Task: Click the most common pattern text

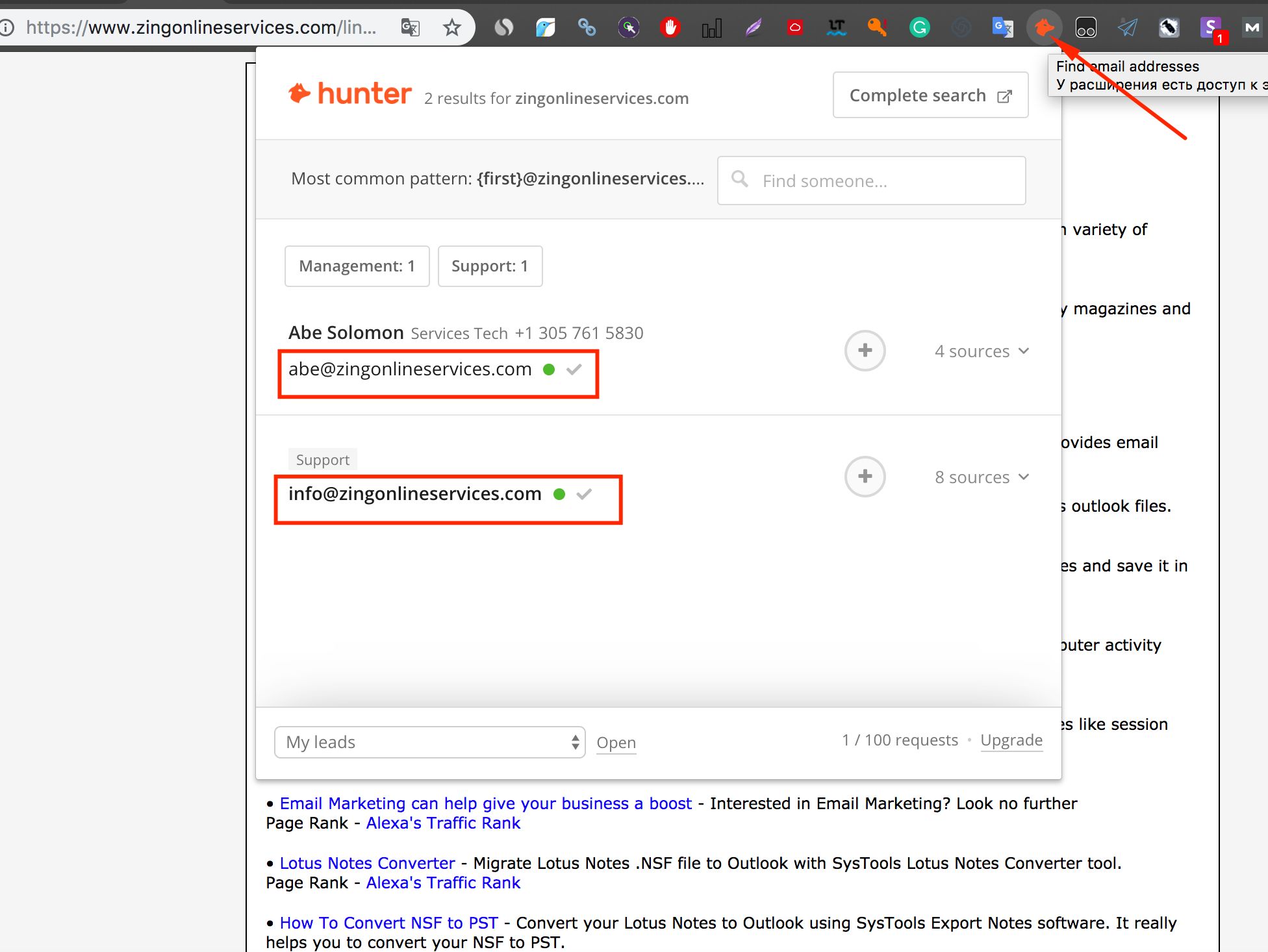Action: (x=498, y=179)
